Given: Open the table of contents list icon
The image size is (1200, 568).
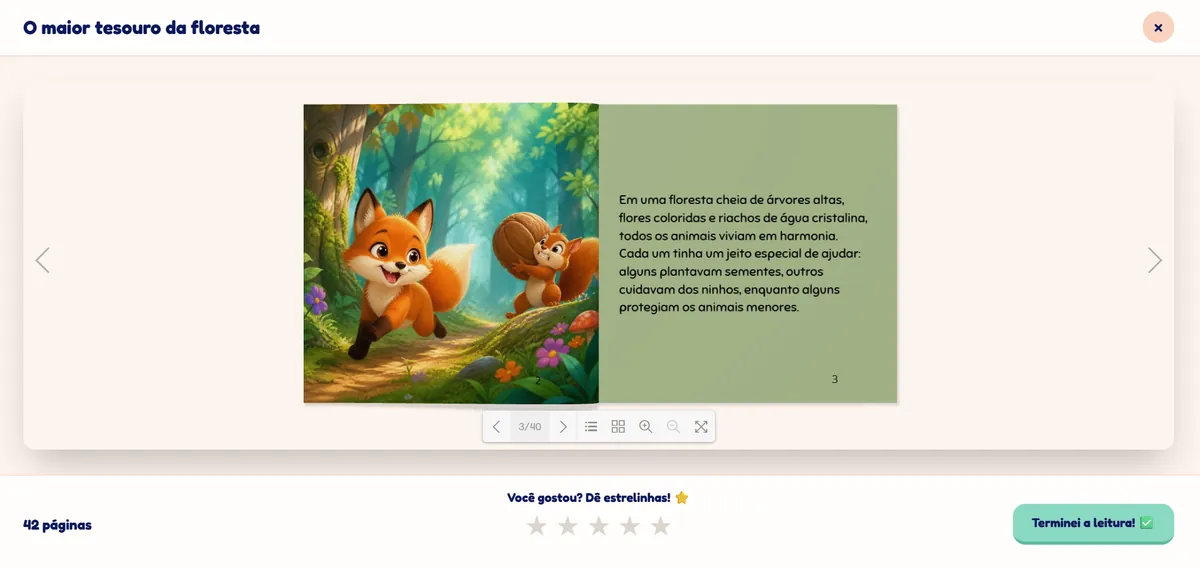Looking at the screenshot, I should [591, 427].
